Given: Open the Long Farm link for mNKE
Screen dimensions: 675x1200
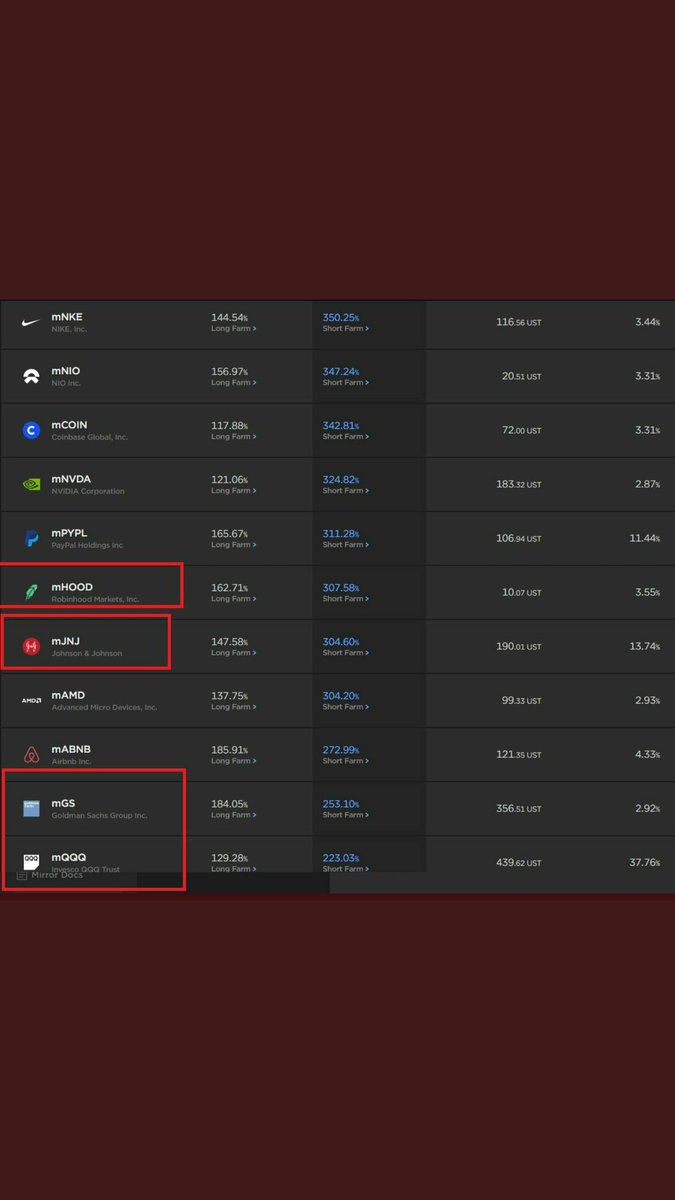Looking at the screenshot, I should point(233,329).
